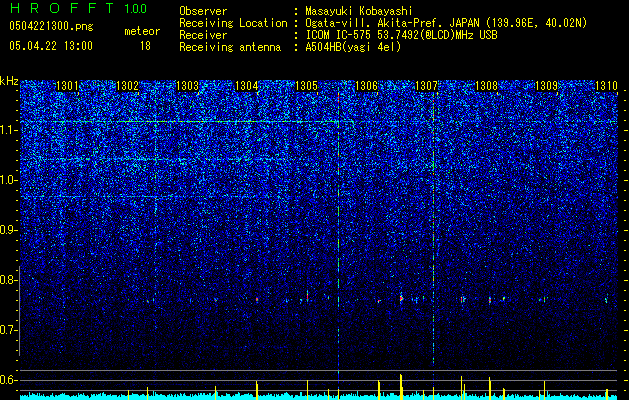Select file name 0504221300.png
This screenshot has width=629, height=400.
coord(51,26)
